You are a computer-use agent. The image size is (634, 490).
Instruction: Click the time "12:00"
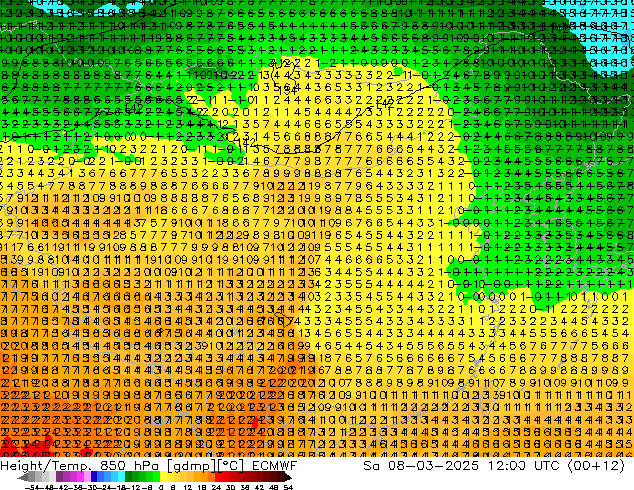pos(507,466)
